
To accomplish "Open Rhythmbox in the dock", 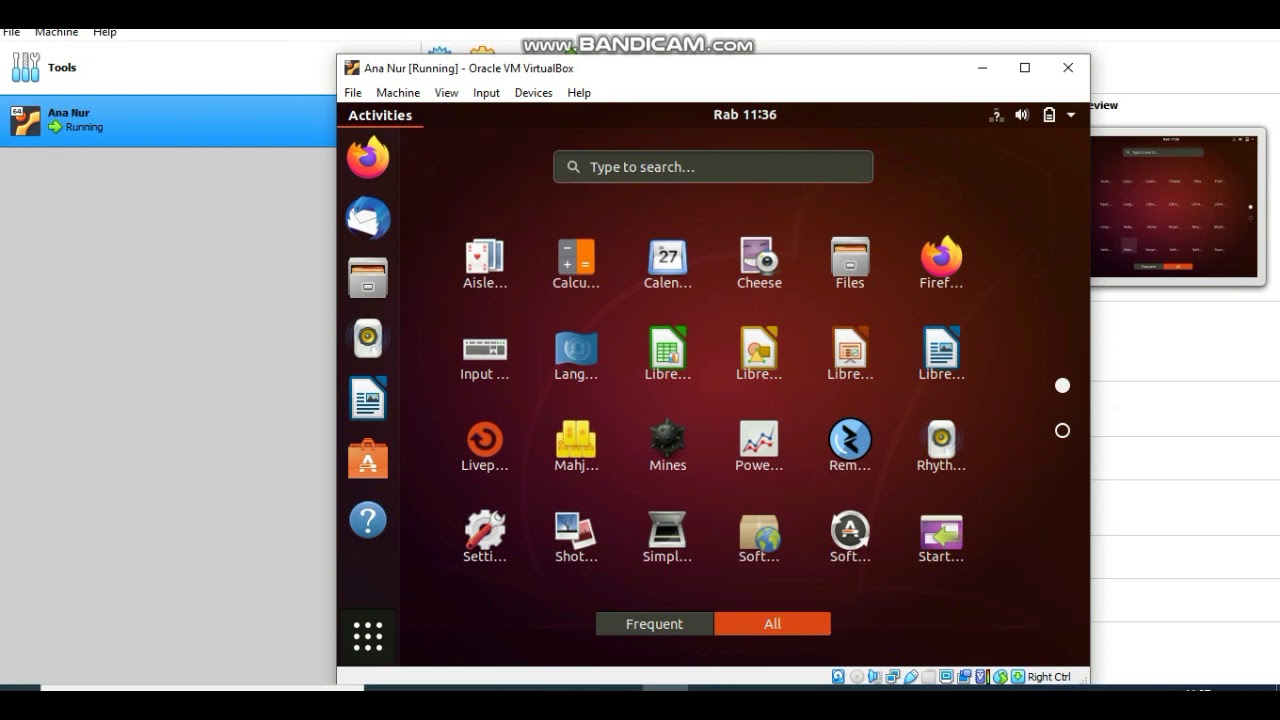I will click(x=368, y=338).
